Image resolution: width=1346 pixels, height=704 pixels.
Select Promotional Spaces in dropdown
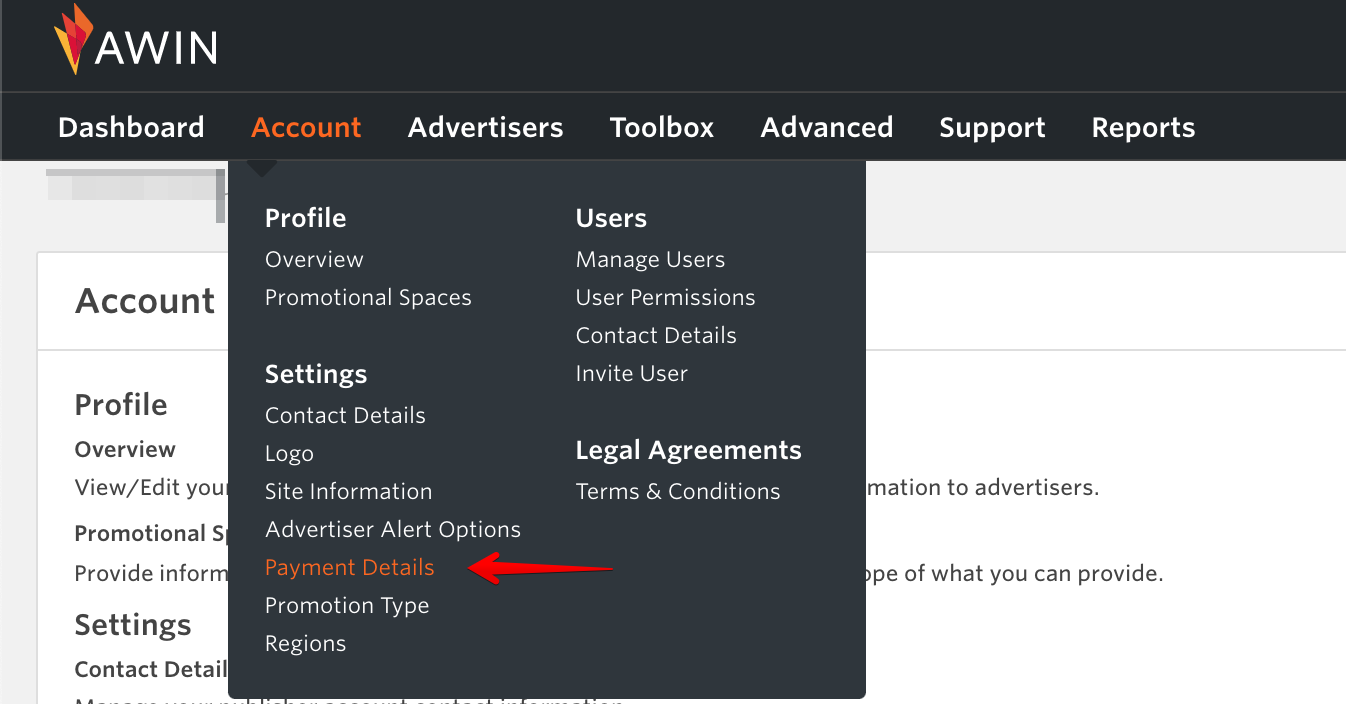pos(368,298)
